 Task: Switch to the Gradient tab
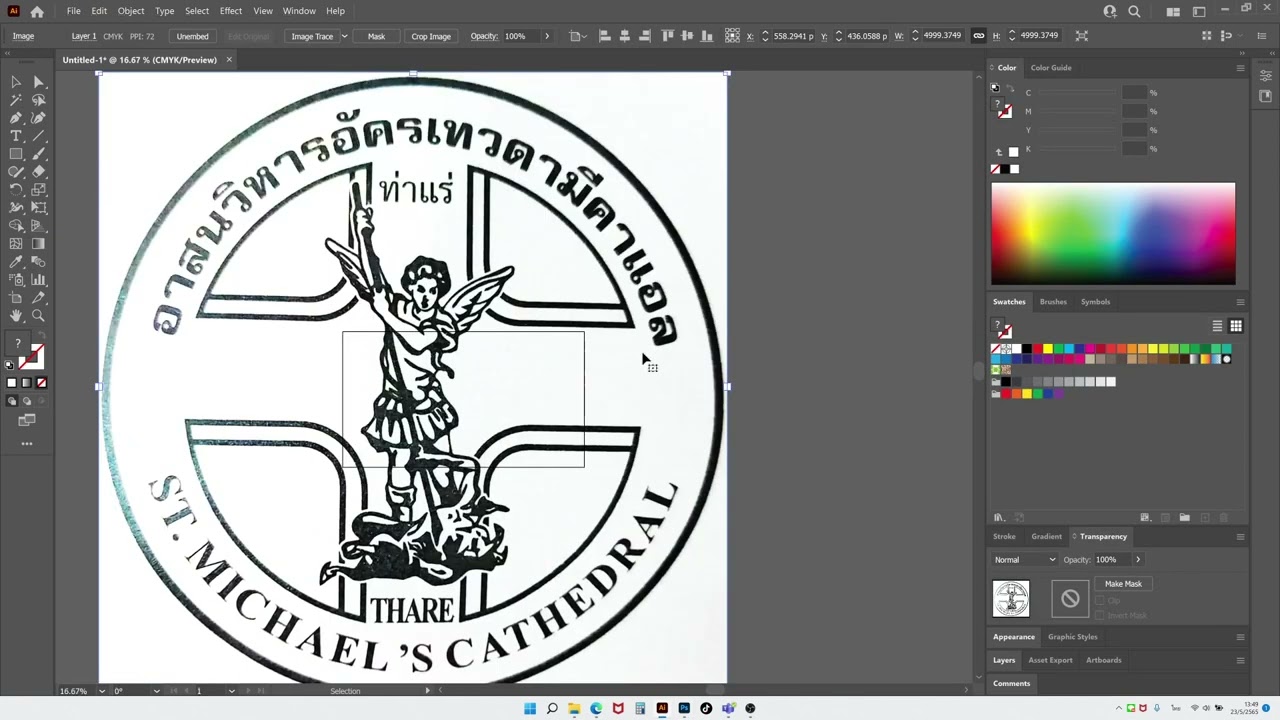(1047, 537)
